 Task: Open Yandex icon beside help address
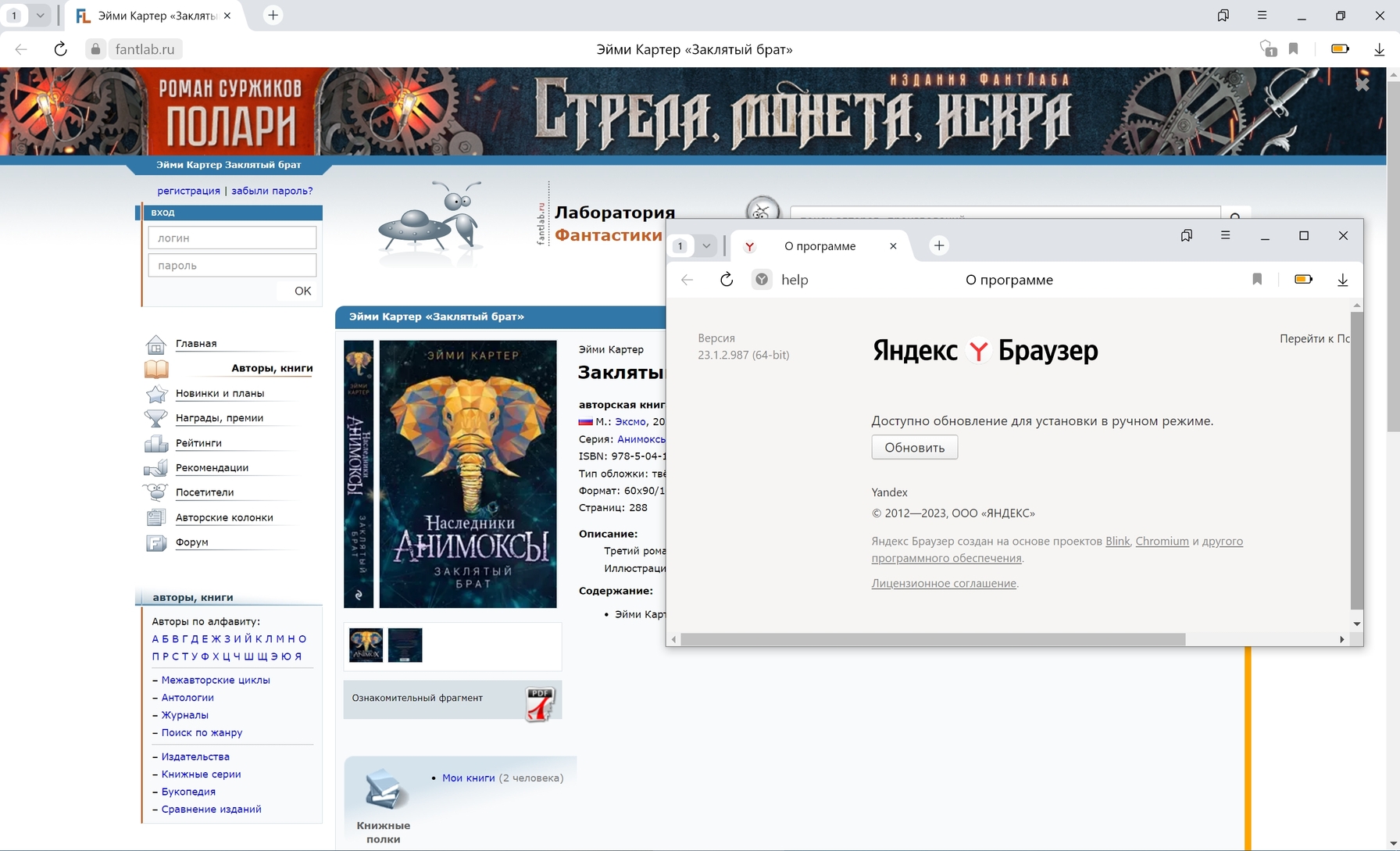(762, 280)
